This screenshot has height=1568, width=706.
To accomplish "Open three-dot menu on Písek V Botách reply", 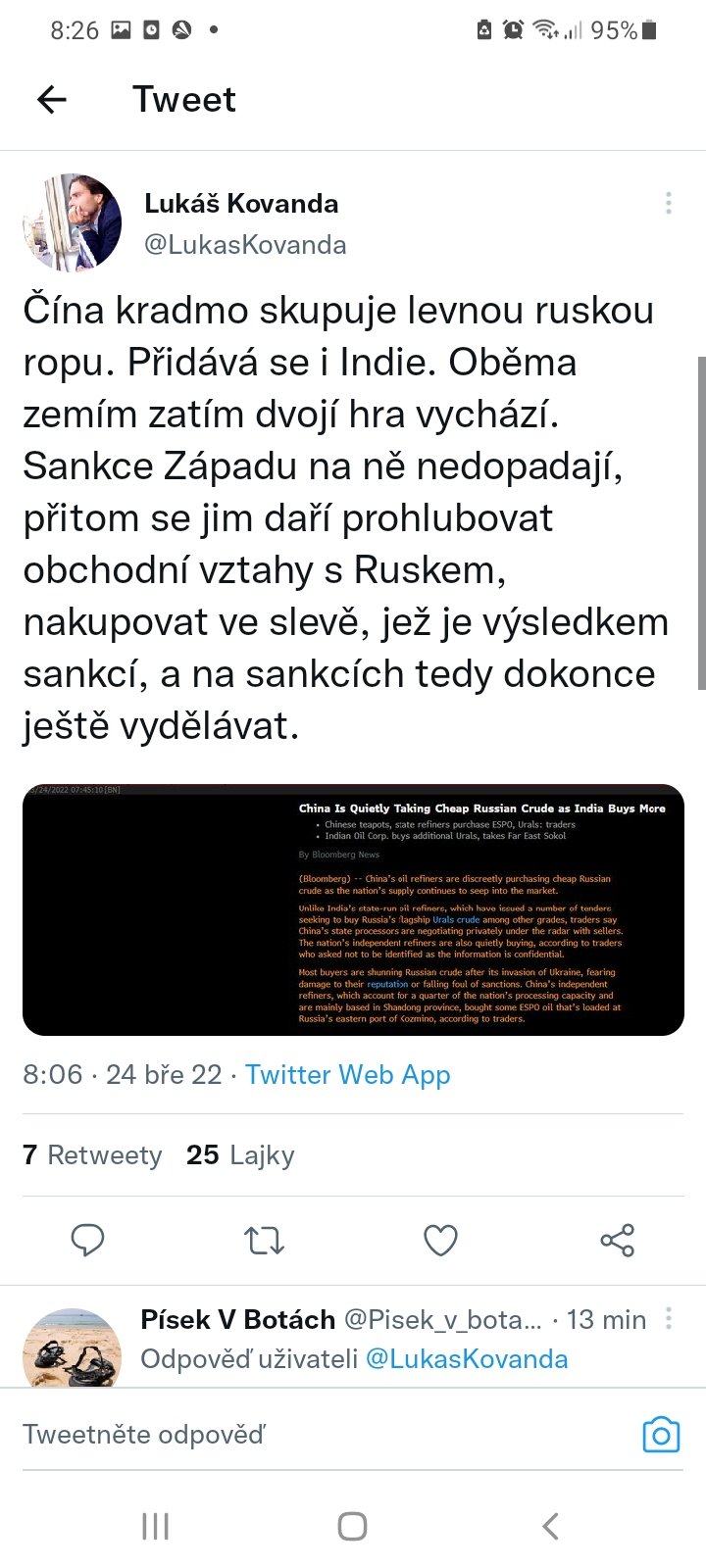I will click(669, 1319).
